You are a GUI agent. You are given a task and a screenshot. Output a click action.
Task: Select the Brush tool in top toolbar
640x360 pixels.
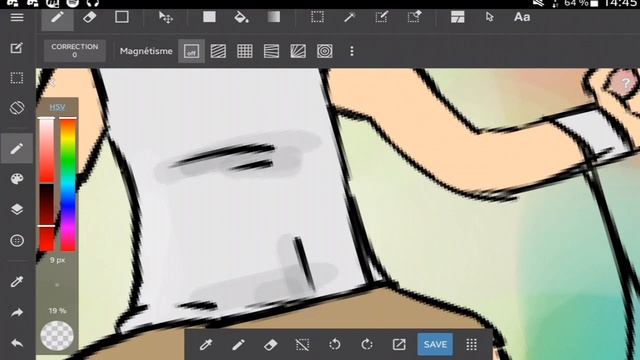(58, 18)
